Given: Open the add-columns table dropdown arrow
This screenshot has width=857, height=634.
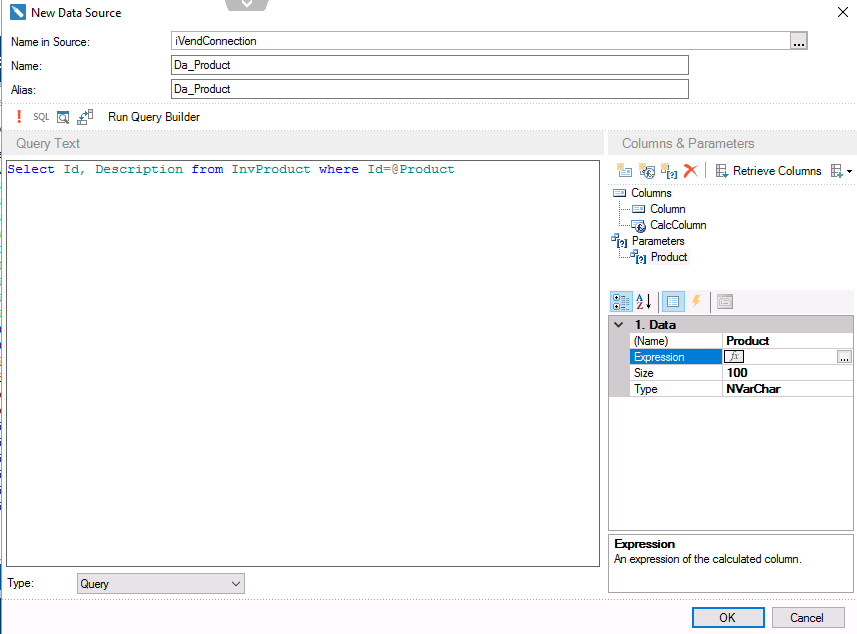Looking at the screenshot, I should (x=849, y=172).
